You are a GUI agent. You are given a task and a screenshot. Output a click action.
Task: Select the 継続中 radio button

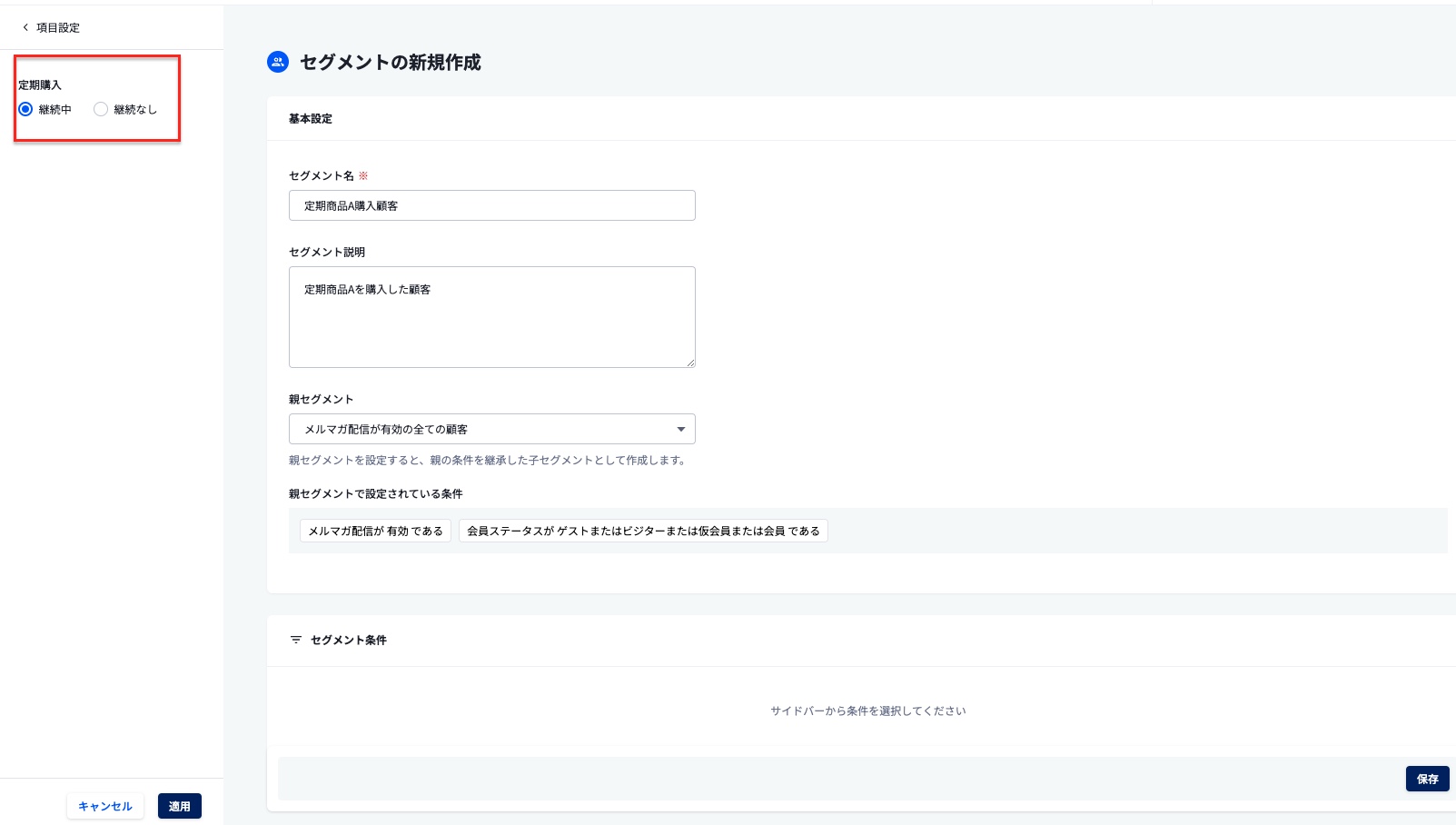coord(26,109)
